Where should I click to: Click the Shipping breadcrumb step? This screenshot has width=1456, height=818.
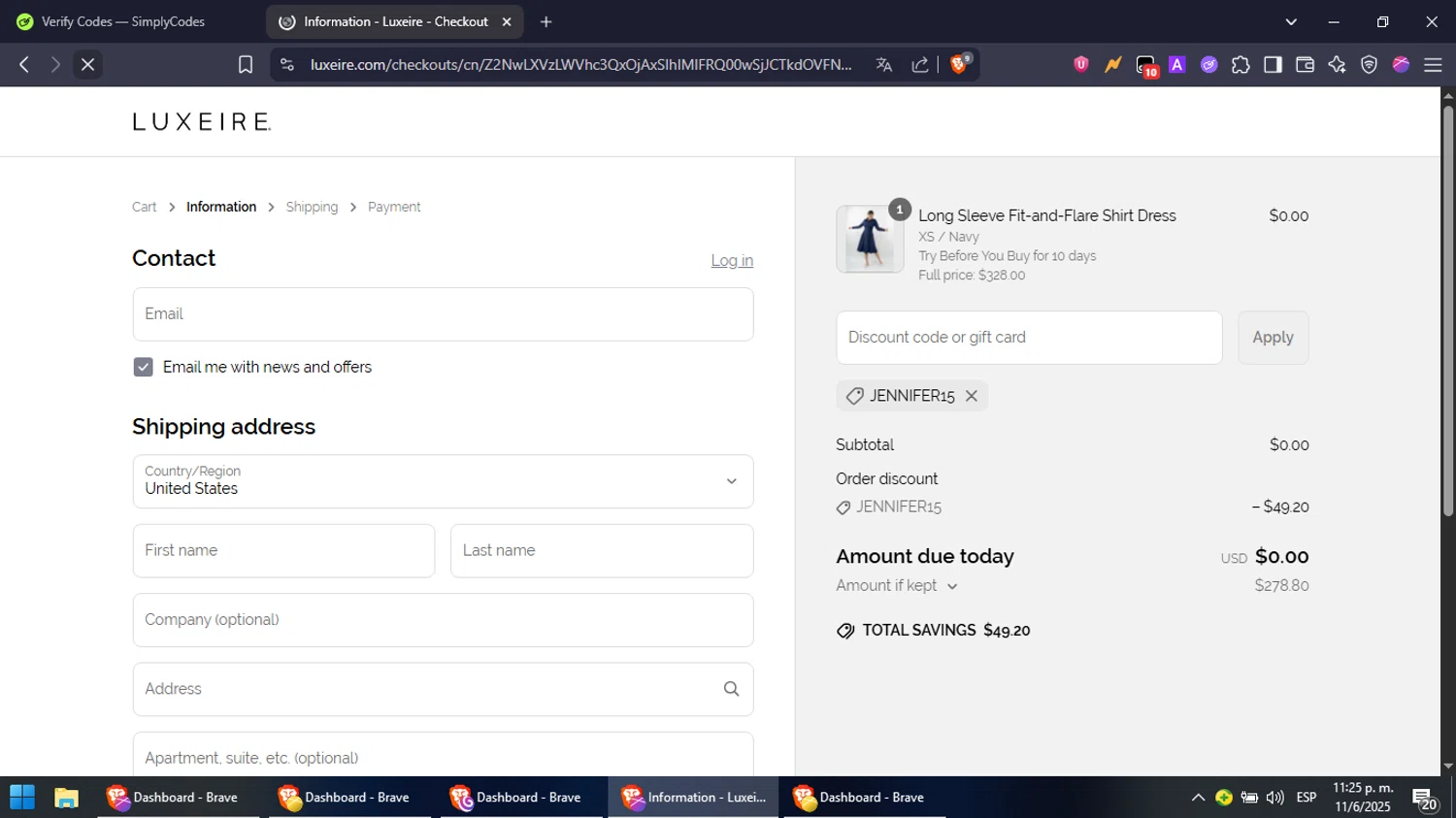point(312,208)
